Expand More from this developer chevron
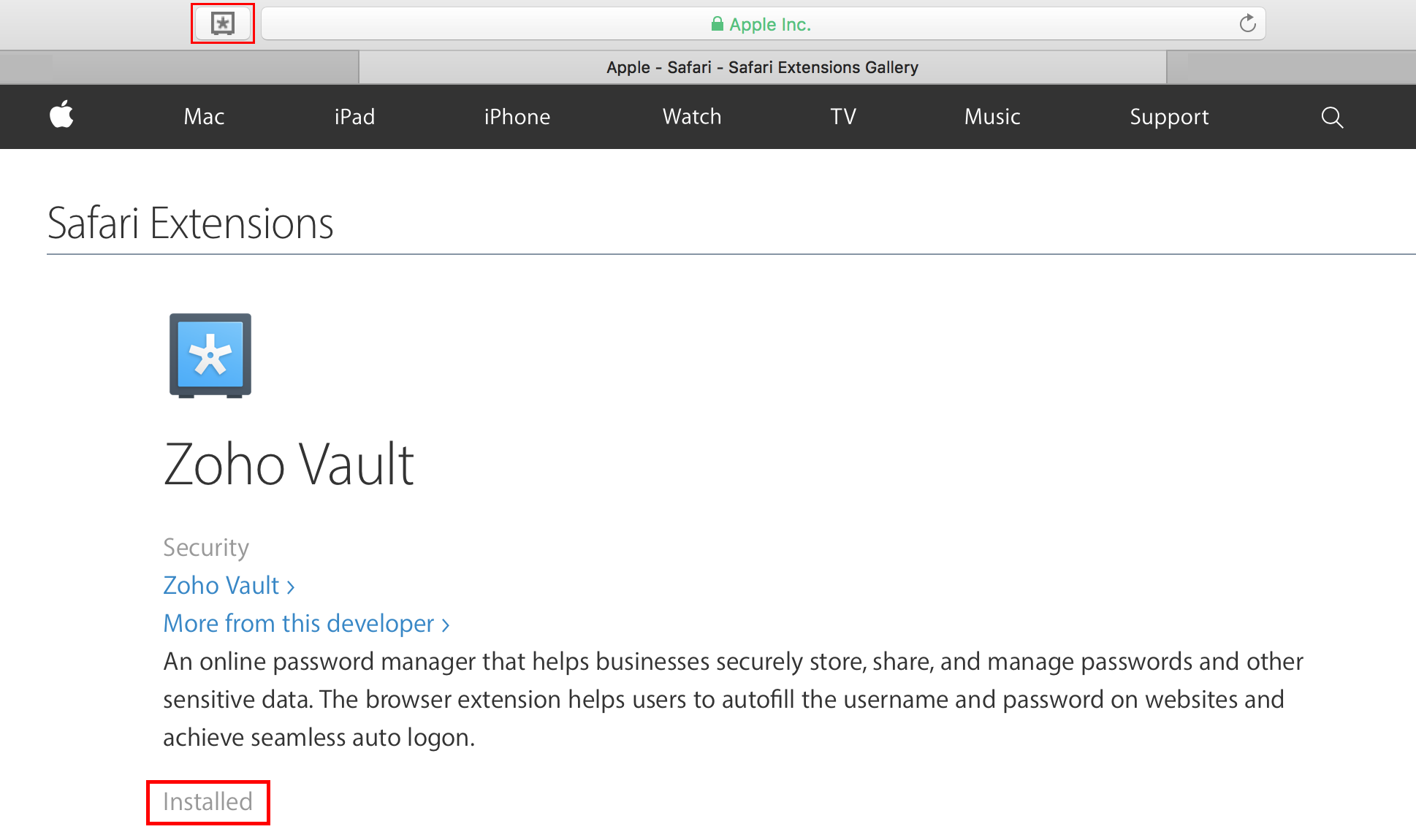The image size is (1416, 840). (x=446, y=625)
